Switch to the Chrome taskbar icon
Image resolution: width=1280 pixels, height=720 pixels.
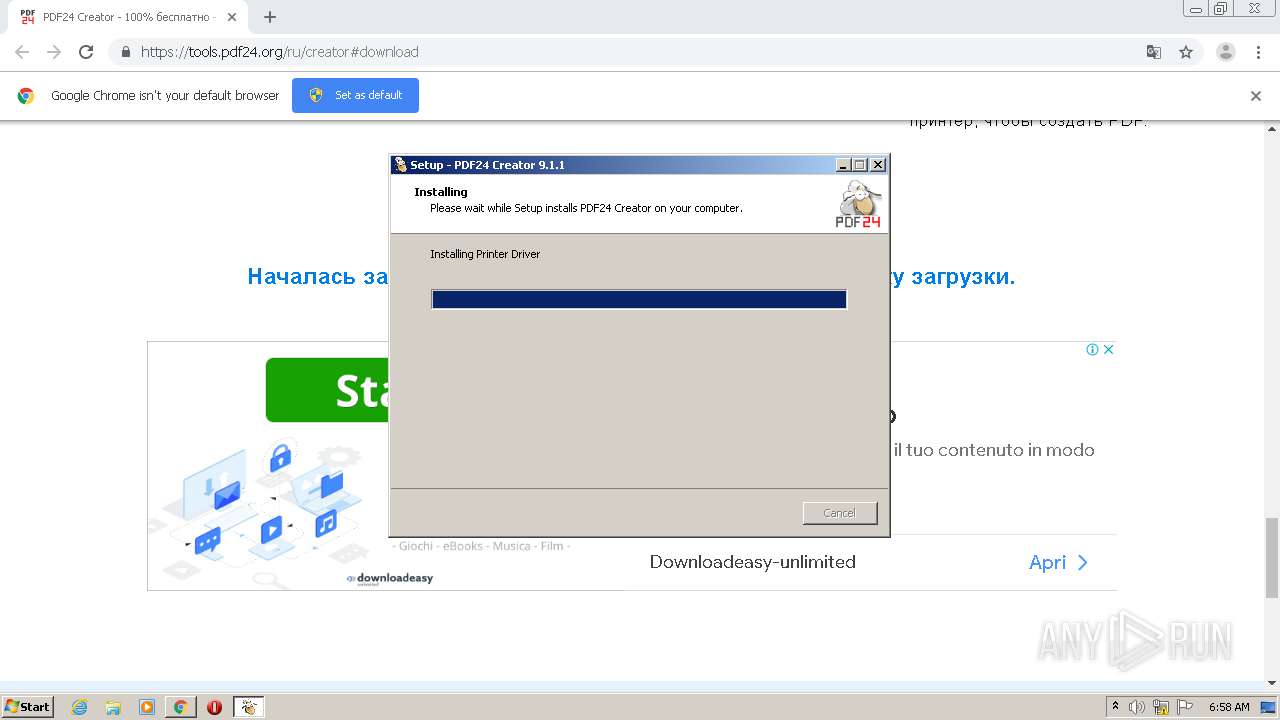(181, 707)
